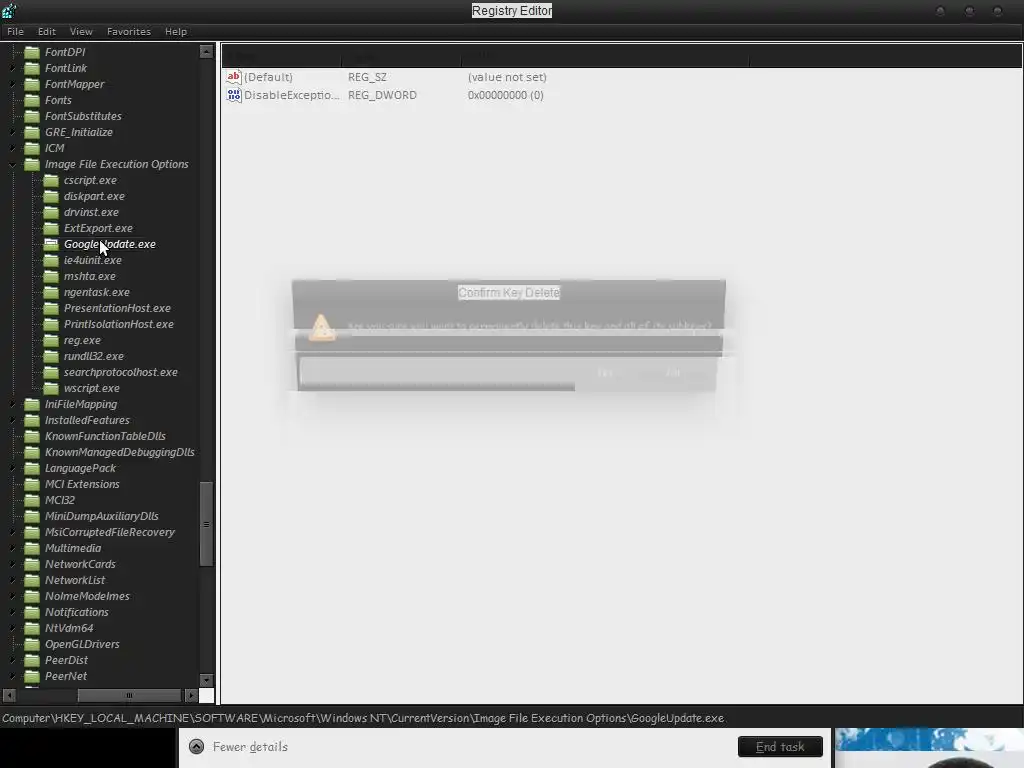The image size is (1024, 768).
Task: Click the ExtExport.exe folder icon
Action: coord(51,228)
